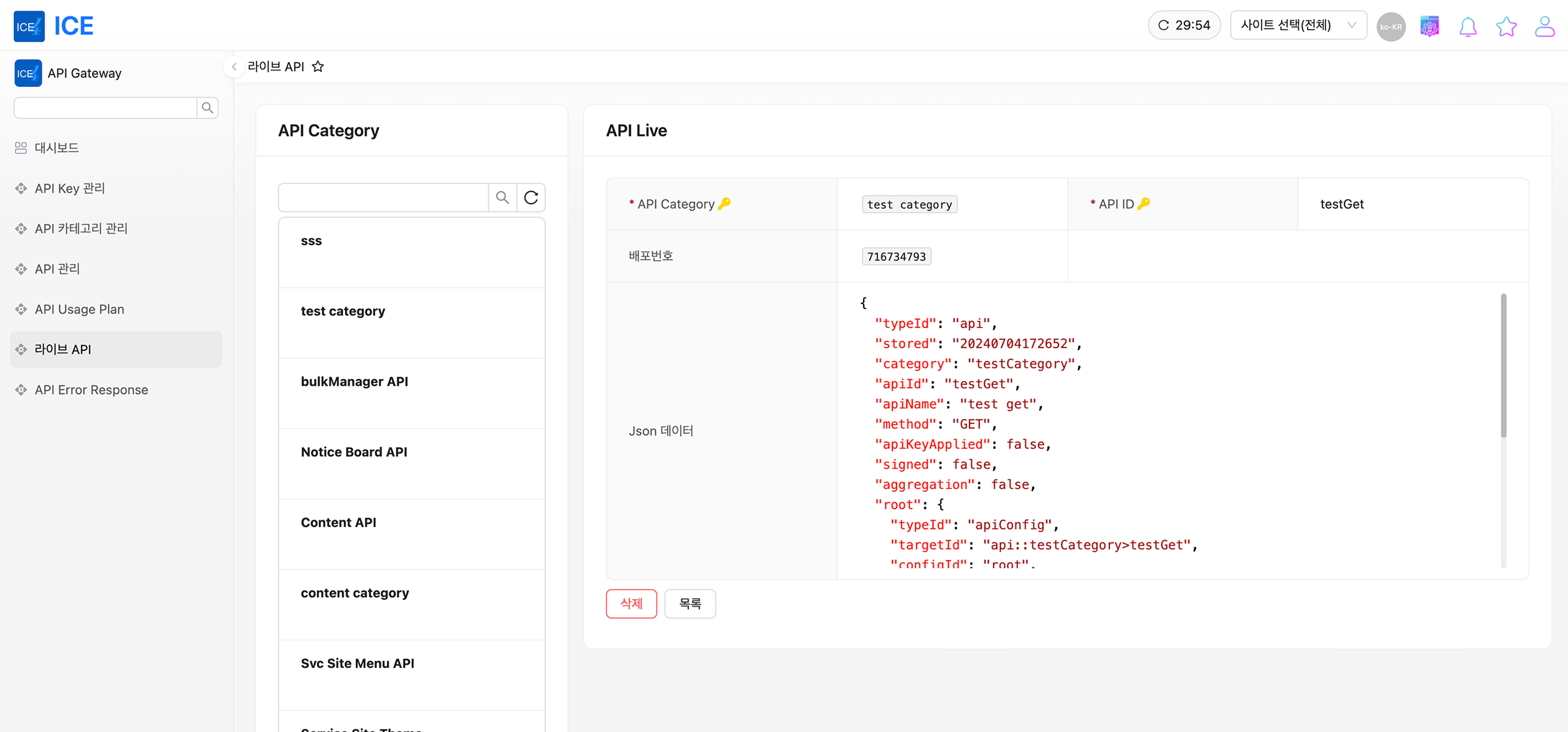1568x732 pixels.
Task: Select bulkManager API category
Action: coord(354,382)
